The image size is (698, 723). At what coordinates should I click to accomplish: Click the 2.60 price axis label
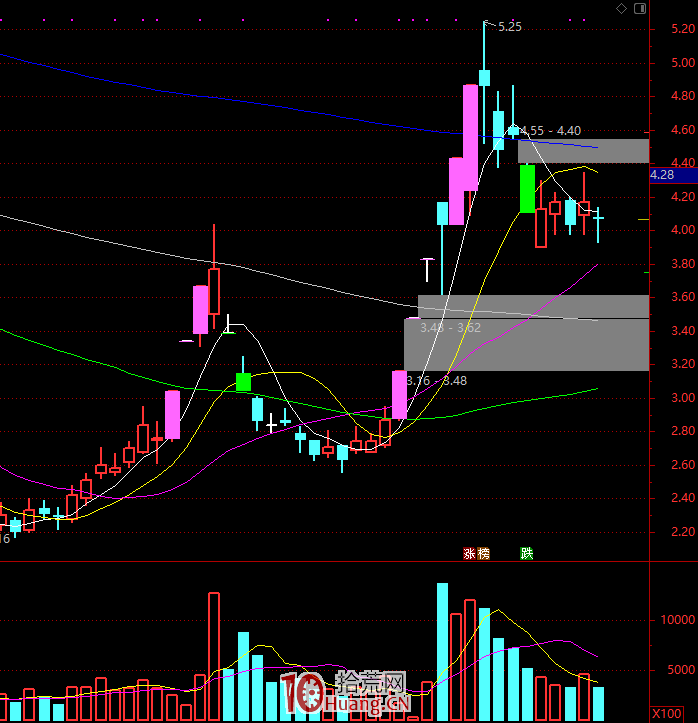[x=683, y=465]
